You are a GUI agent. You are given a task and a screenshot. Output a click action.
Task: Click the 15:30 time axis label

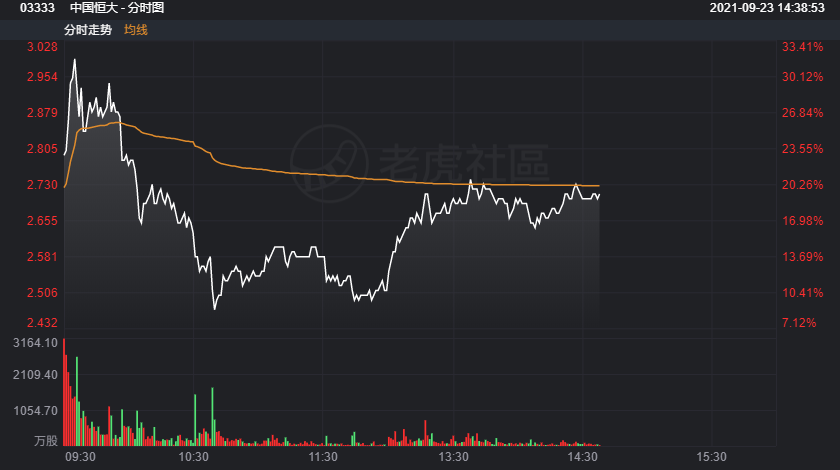point(711,457)
